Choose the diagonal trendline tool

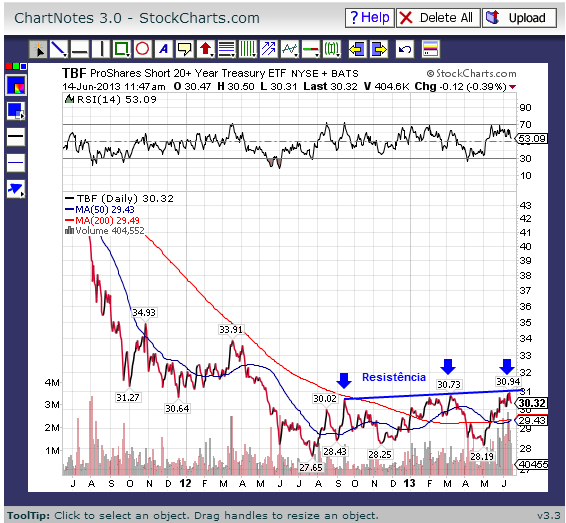pyautogui.click(x=59, y=49)
